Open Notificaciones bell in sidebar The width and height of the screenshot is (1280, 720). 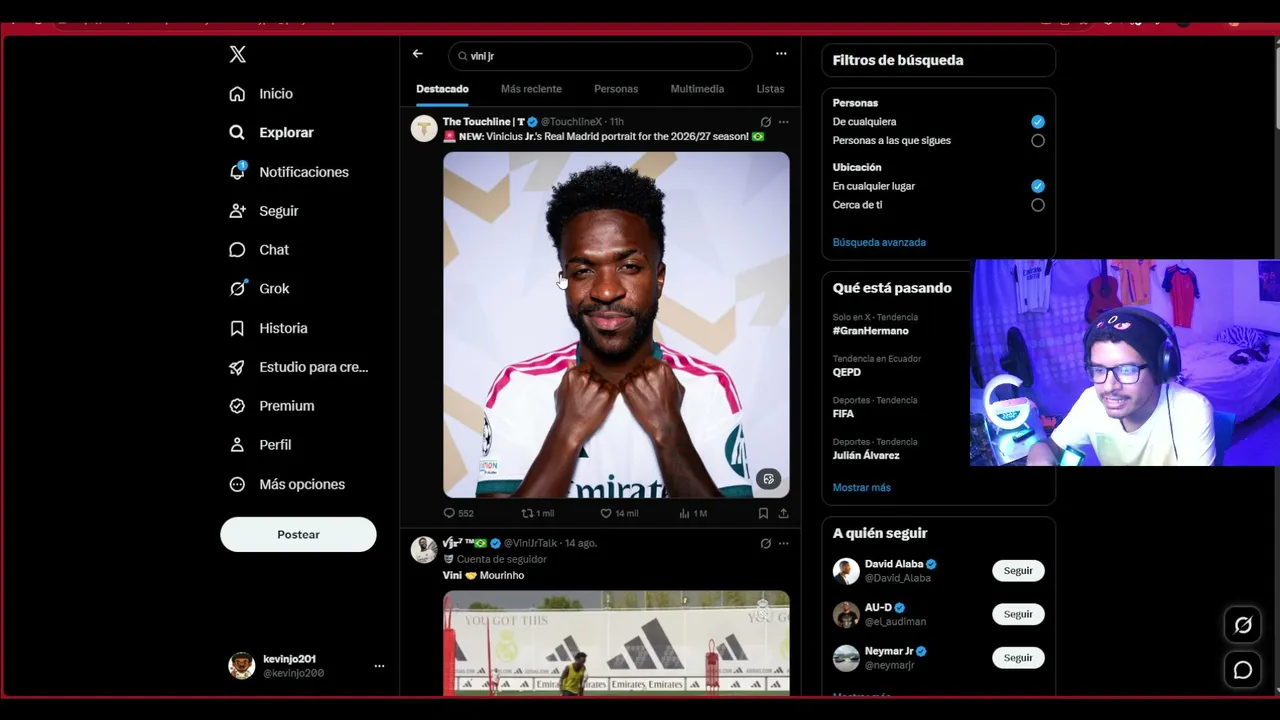[x=288, y=172]
